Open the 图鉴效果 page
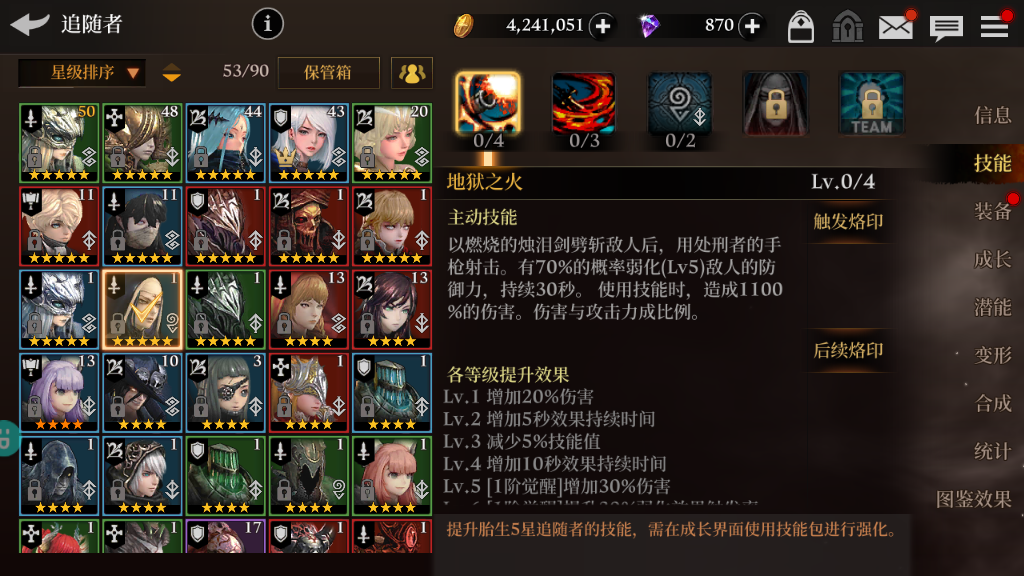 (x=974, y=500)
